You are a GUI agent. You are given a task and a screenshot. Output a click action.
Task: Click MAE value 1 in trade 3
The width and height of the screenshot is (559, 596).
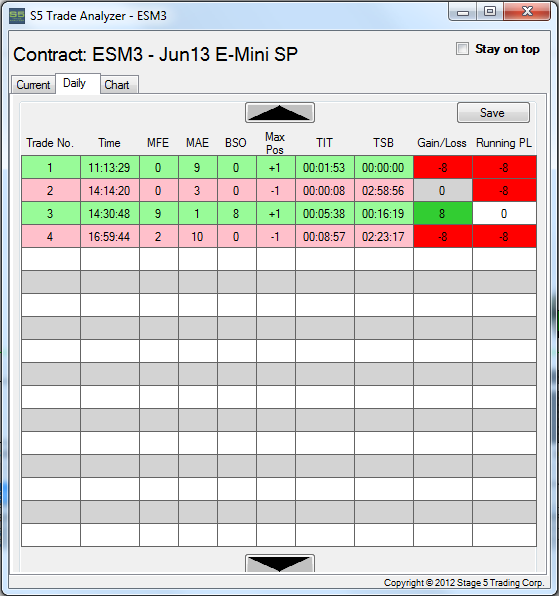pyautogui.click(x=198, y=213)
